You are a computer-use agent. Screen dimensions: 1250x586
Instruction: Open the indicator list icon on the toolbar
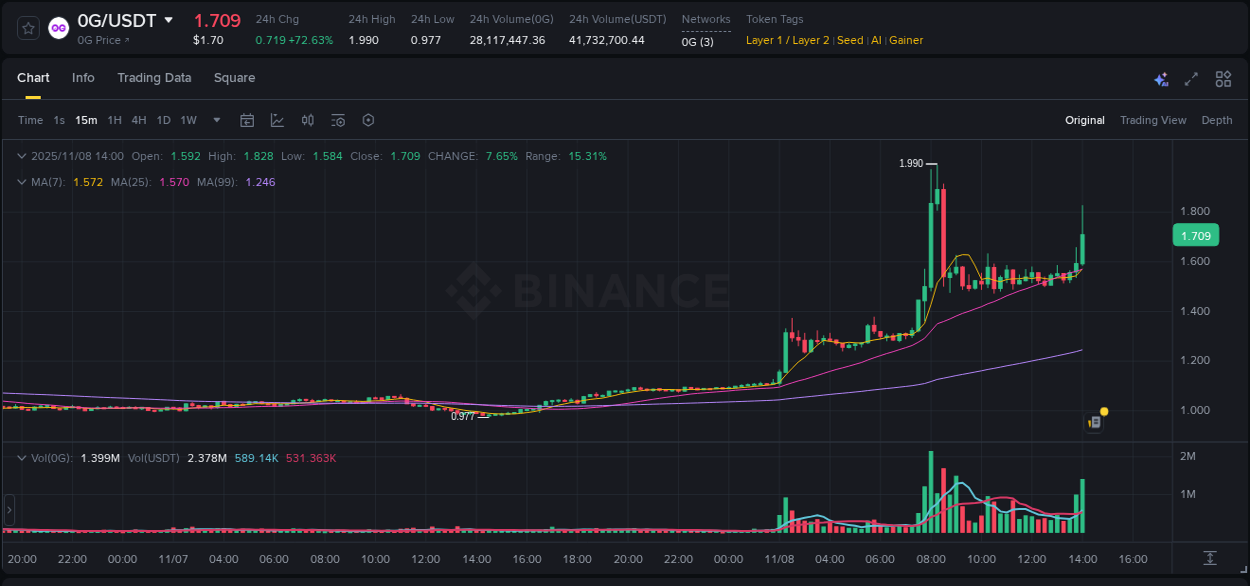pos(337,119)
